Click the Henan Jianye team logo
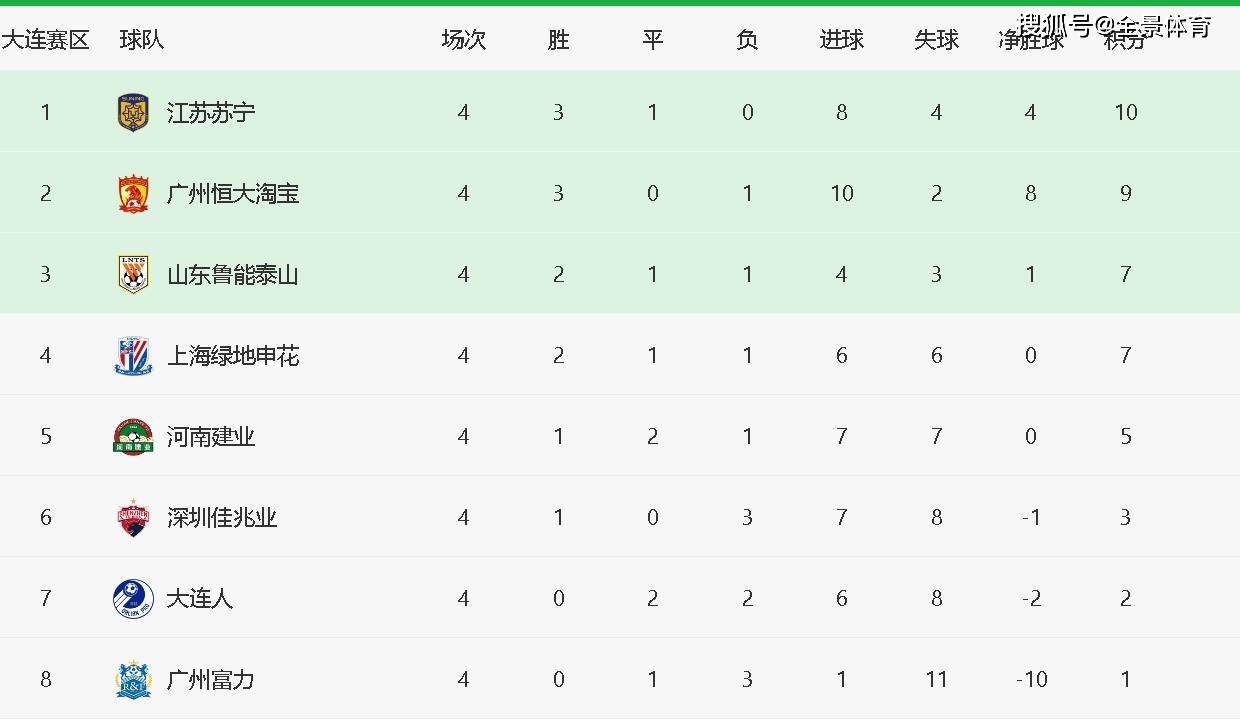The width and height of the screenshot is (1240, 722). tap(133, 437)
